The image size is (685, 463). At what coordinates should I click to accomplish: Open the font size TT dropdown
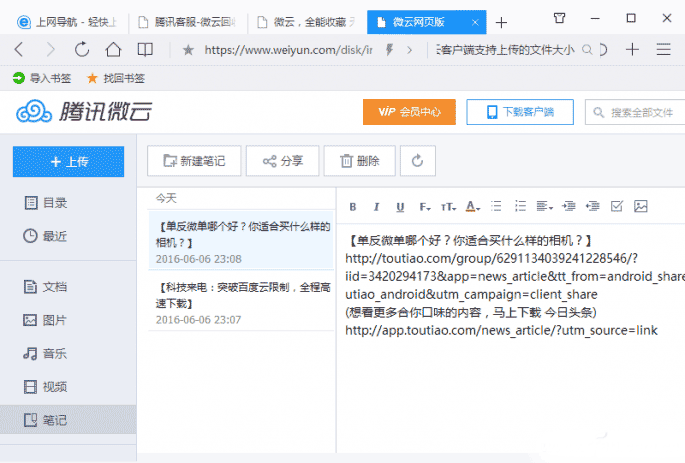(448, 207)
